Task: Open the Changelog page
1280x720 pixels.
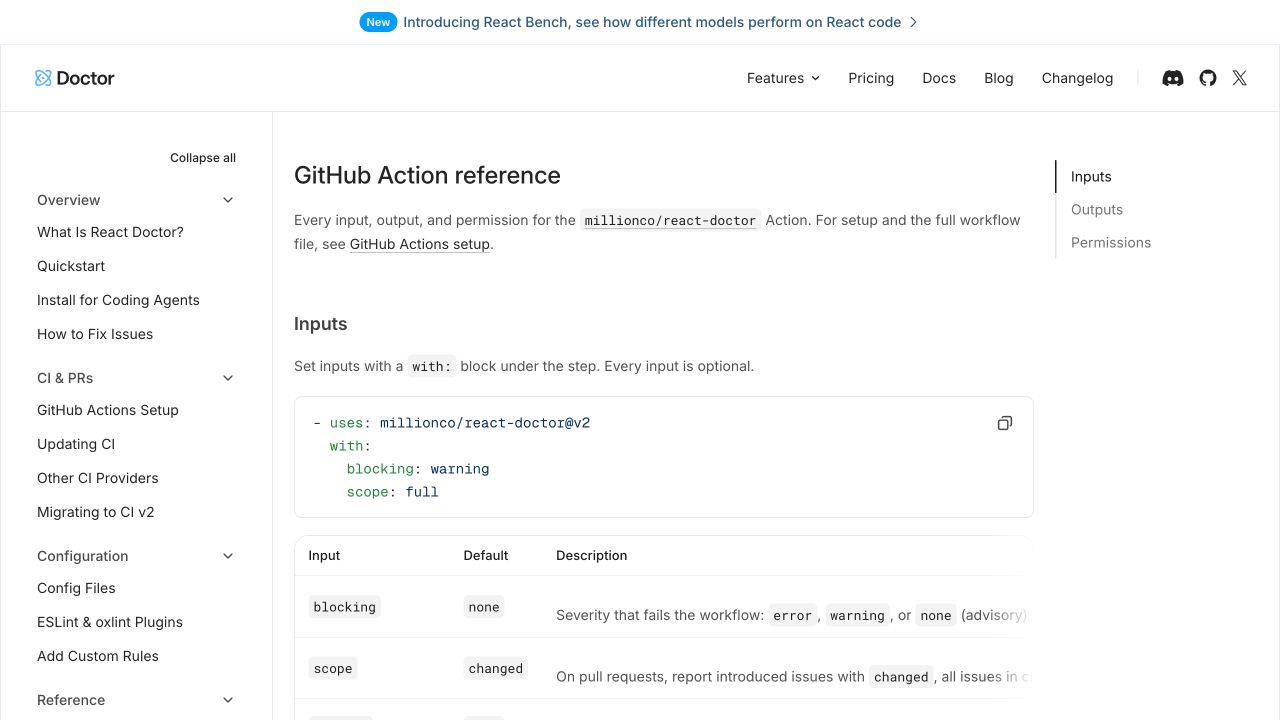Action: (1077, 78)
